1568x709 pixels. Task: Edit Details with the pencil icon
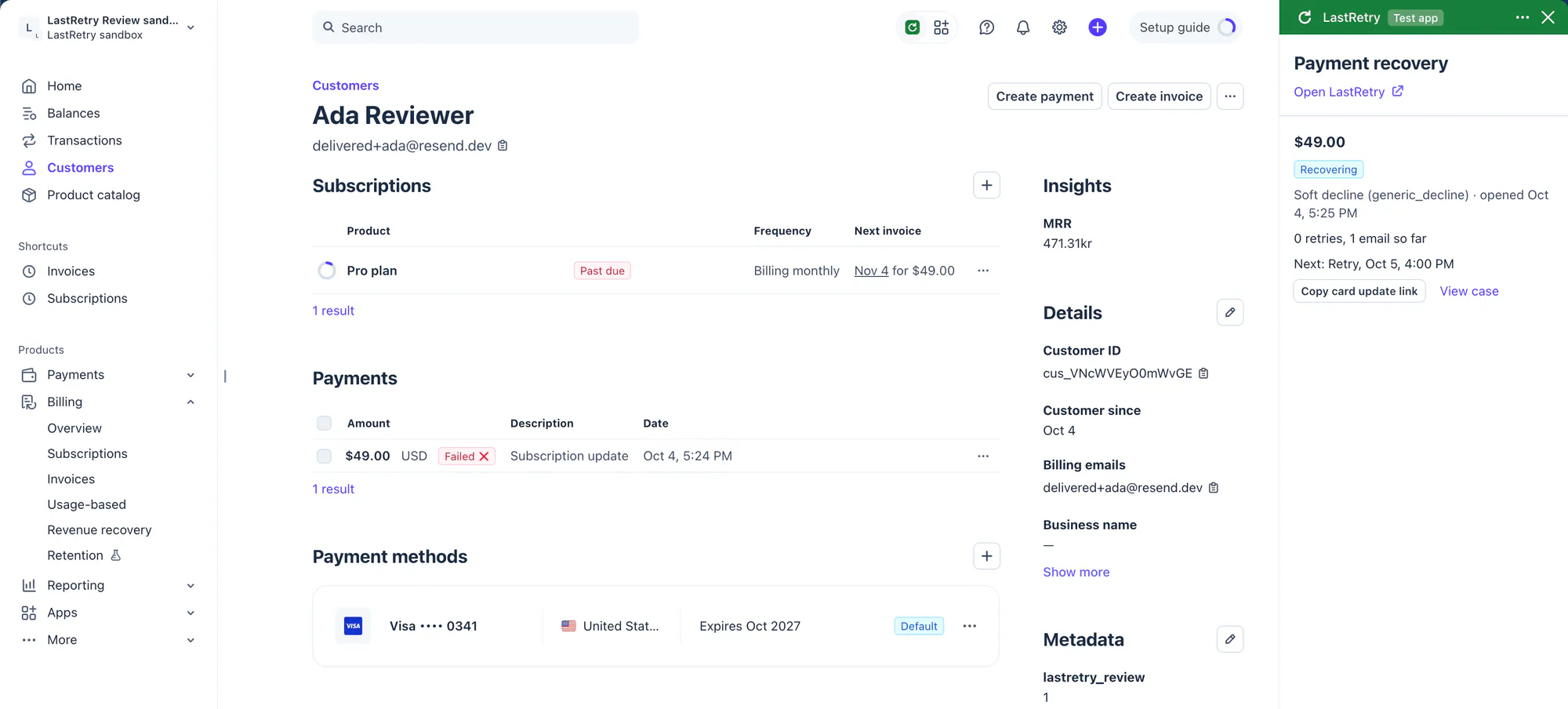click(1230, 312)
